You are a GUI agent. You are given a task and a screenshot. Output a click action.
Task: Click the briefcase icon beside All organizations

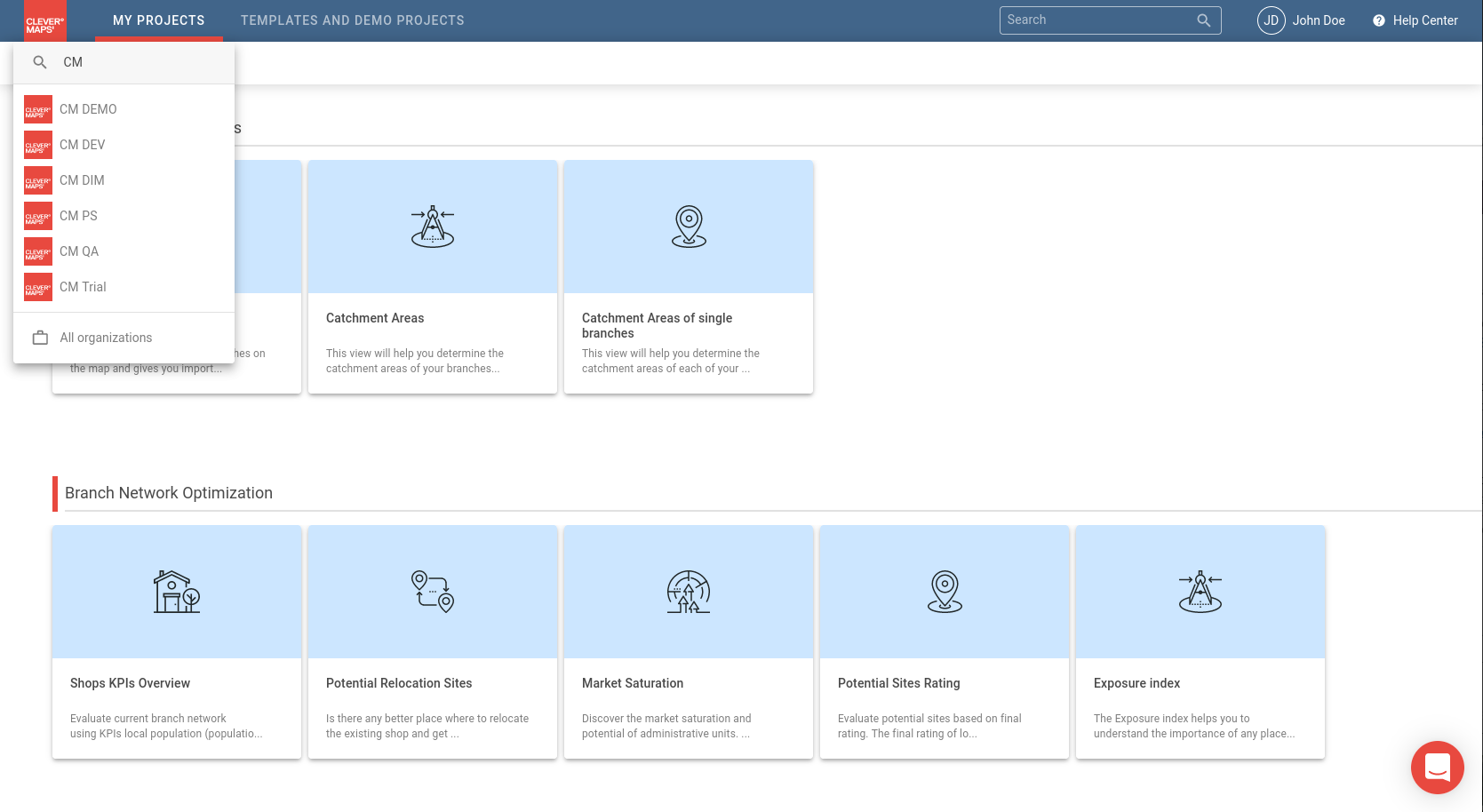40,338
